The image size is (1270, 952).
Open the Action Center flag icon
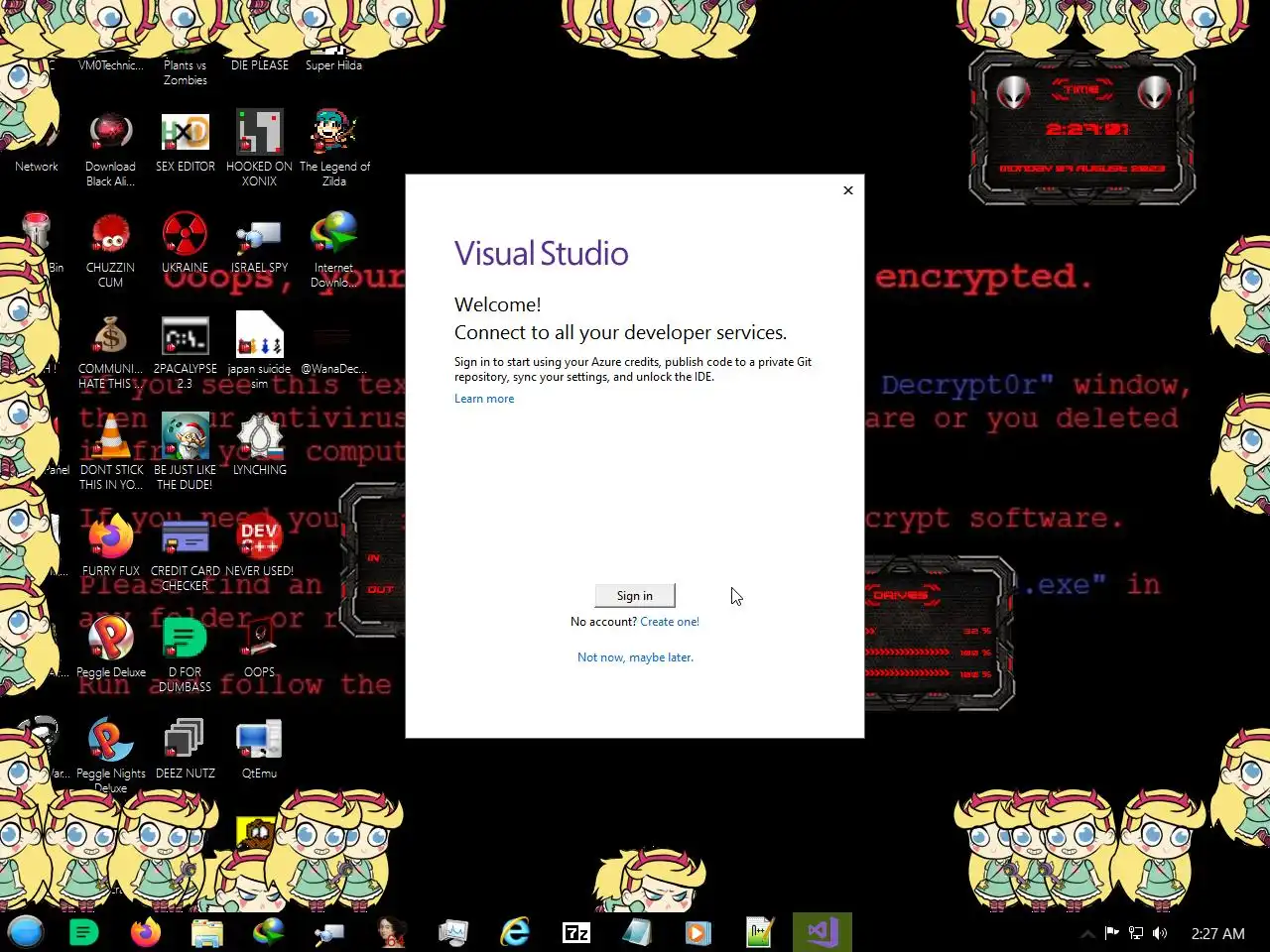pos(1111,933)
